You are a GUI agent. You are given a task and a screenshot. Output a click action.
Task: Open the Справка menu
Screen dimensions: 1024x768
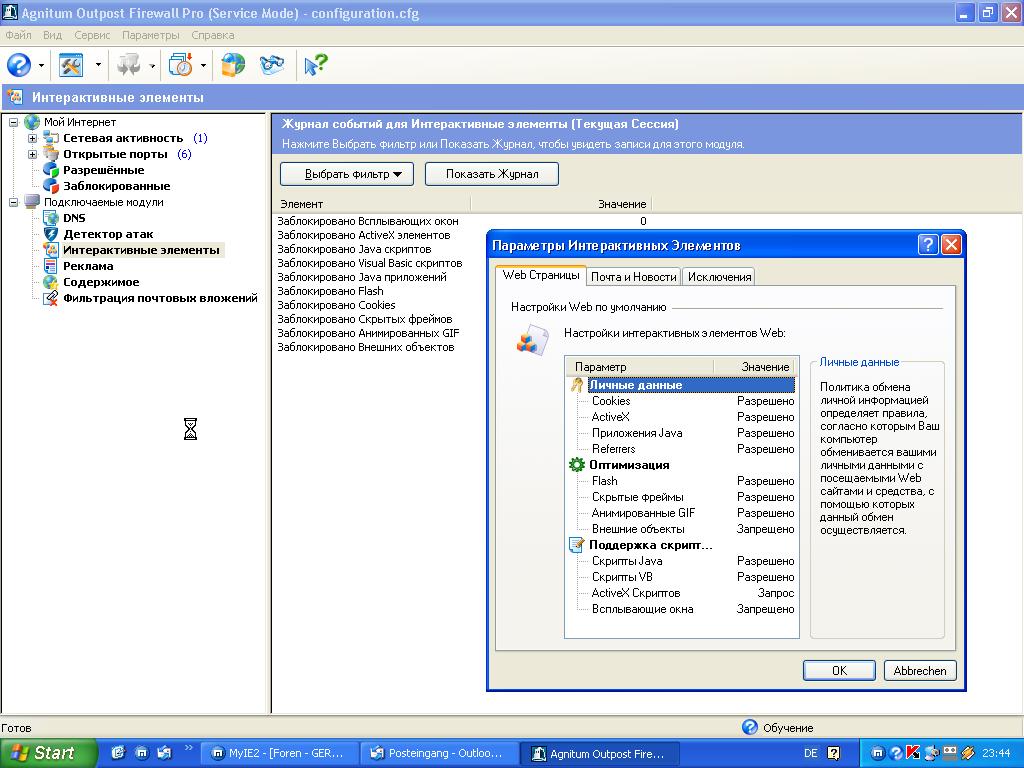213,35
